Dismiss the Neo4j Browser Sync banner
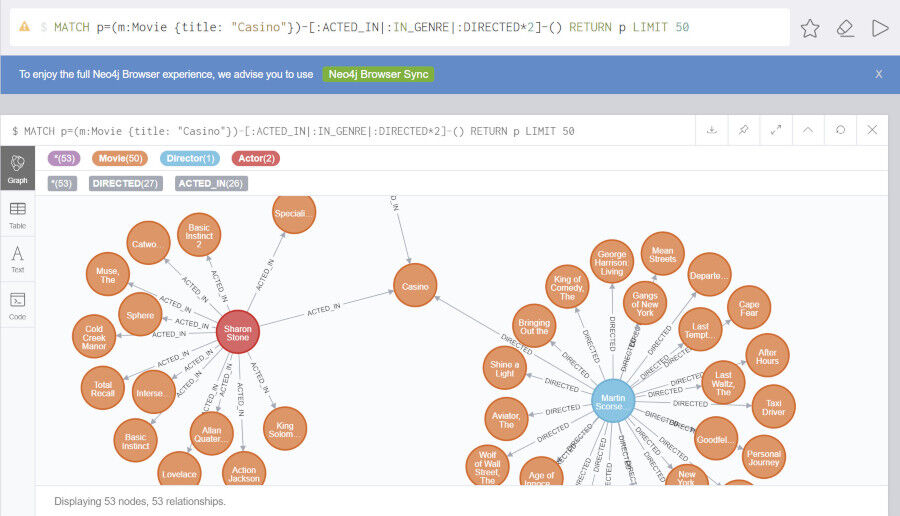The image size is (900, 516). [x=878, y=74]
